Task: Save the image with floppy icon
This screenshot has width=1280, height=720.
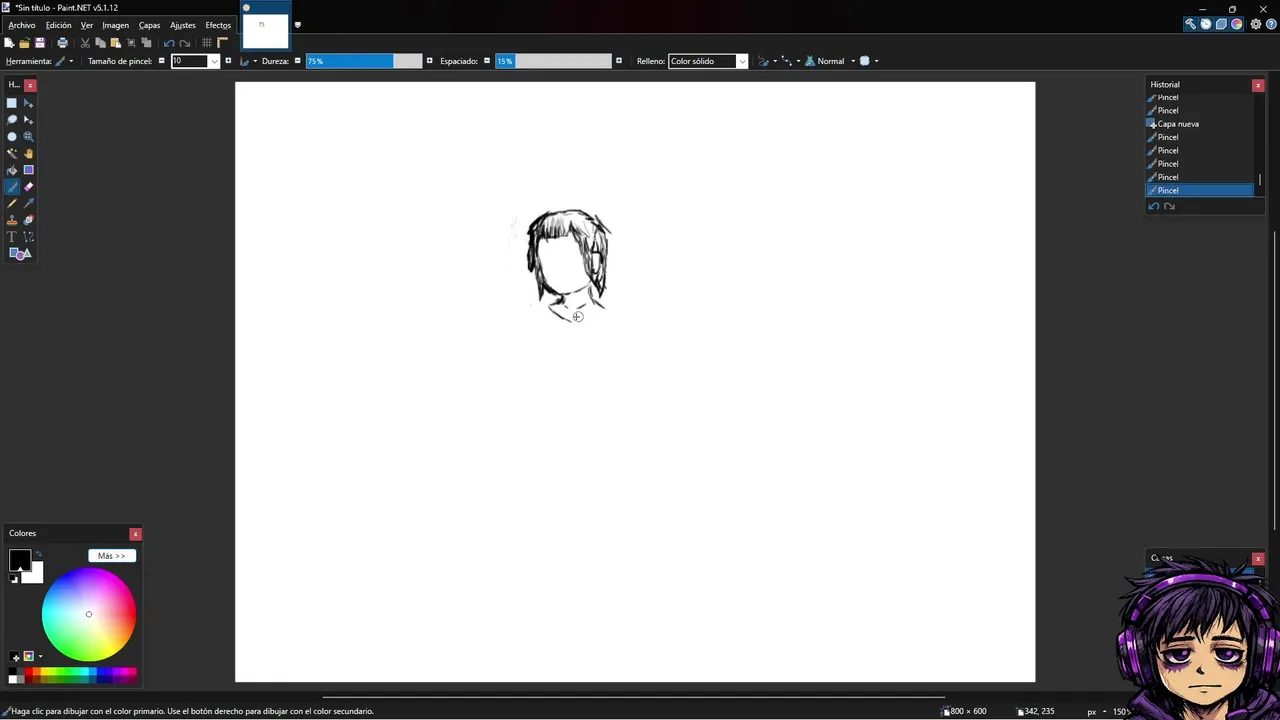Action: tap(40, 43)
